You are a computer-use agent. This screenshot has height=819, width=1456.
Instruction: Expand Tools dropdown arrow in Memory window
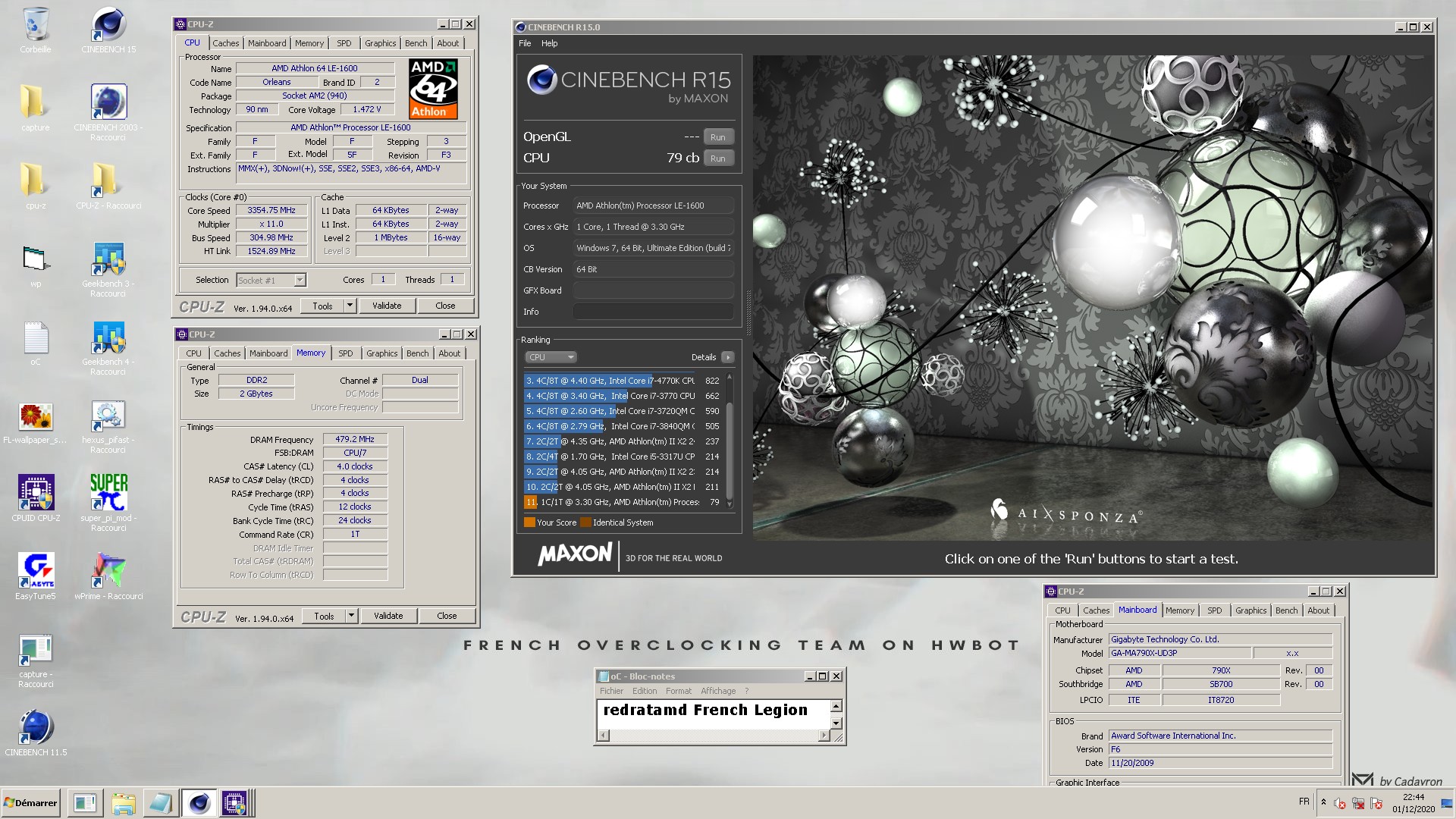[351, 616]
